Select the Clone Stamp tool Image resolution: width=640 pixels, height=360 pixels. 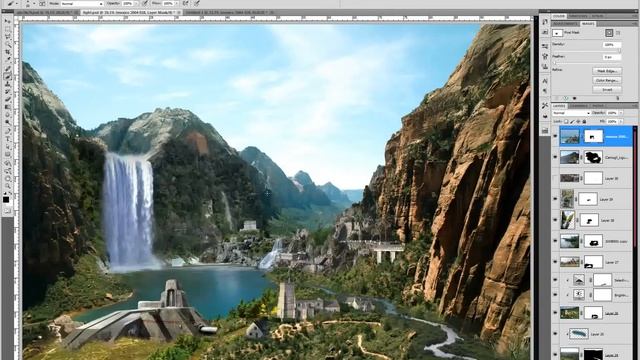click(7, 84)
